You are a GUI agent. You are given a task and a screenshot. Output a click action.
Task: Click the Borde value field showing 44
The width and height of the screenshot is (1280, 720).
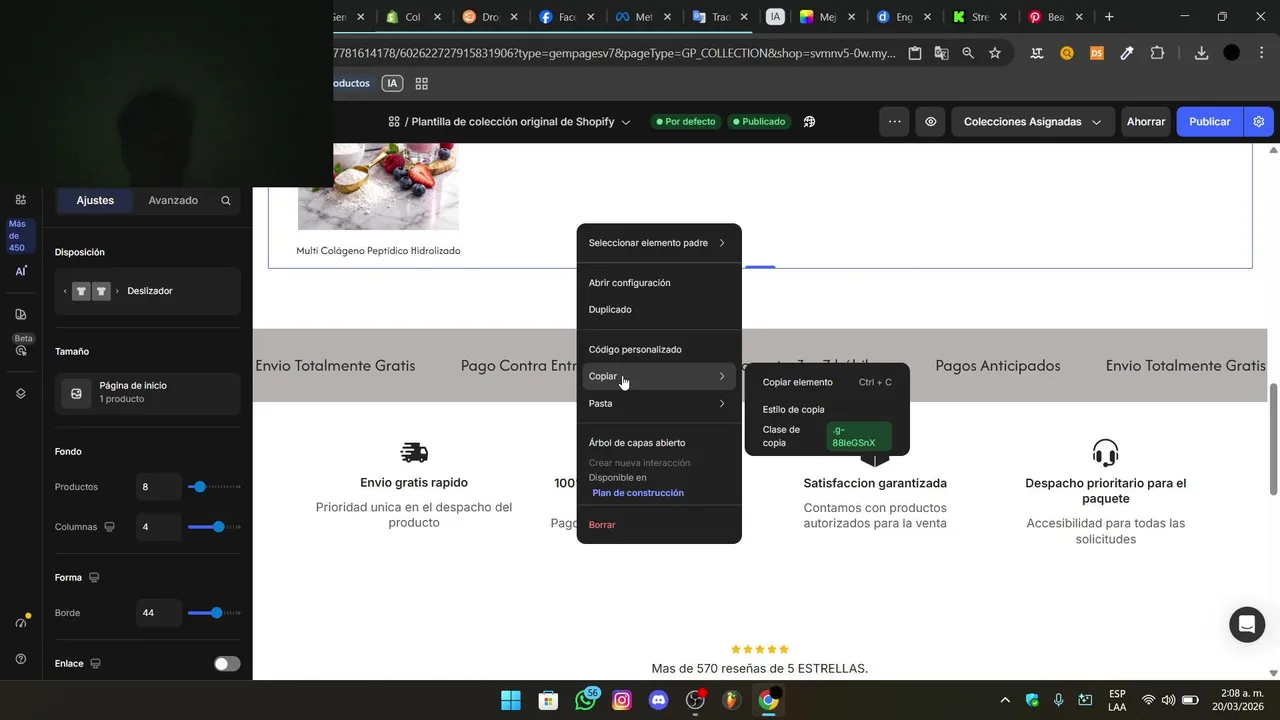(159, 613)
